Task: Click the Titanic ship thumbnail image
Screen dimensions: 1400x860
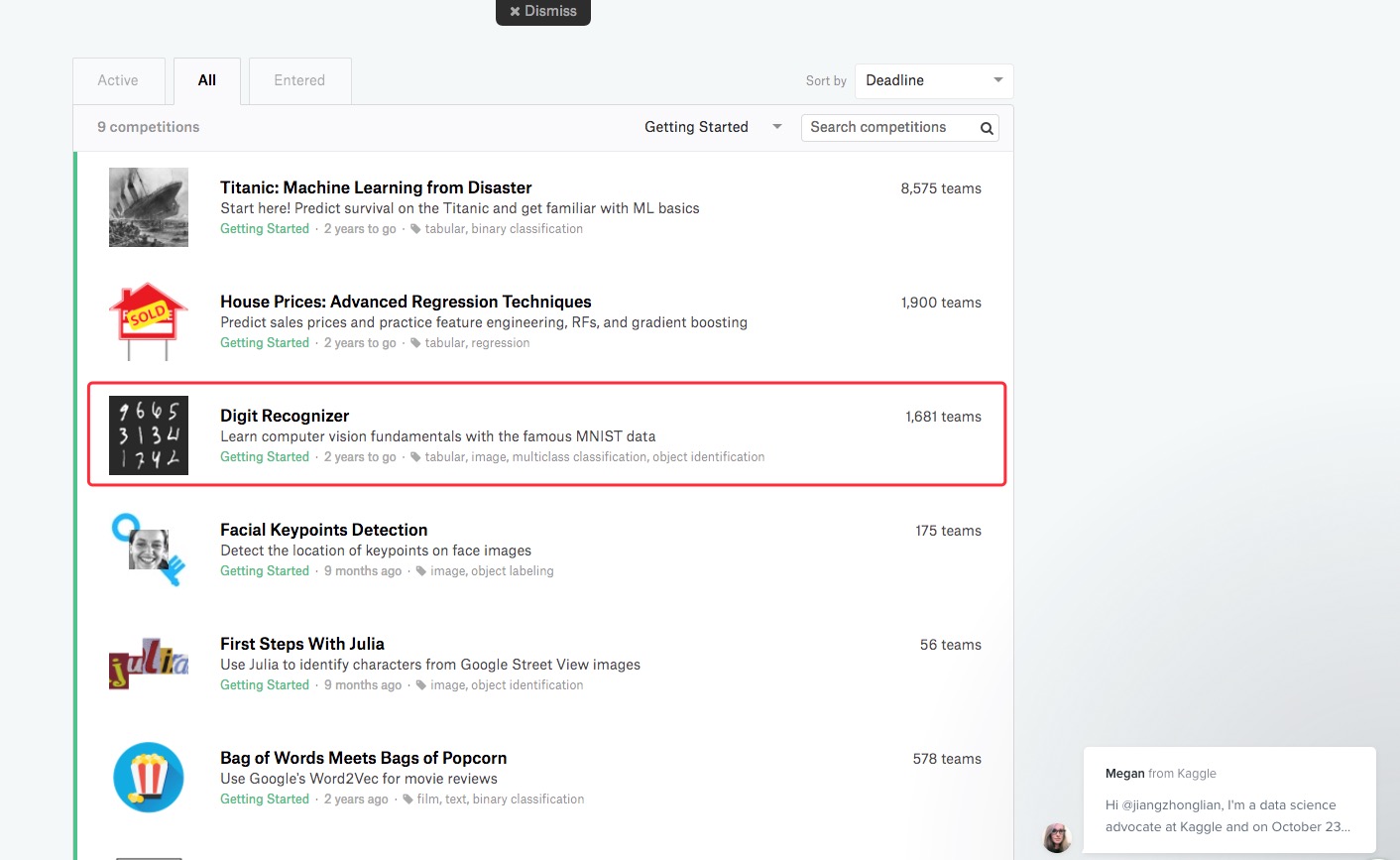Action: click(x=149, y=207)
